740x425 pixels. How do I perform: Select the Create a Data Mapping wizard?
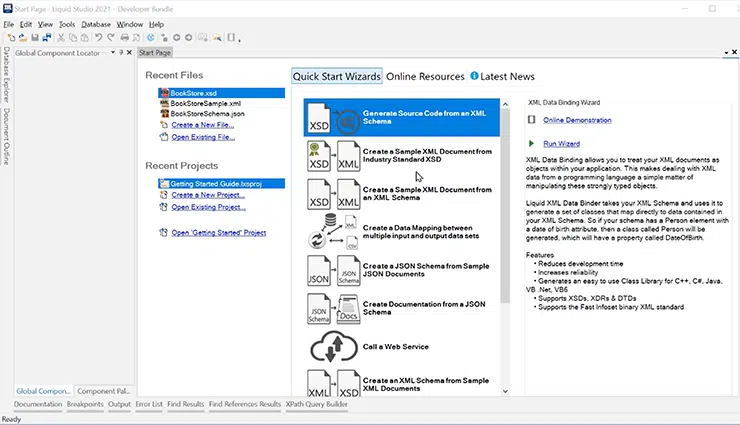tap(402, 232)
